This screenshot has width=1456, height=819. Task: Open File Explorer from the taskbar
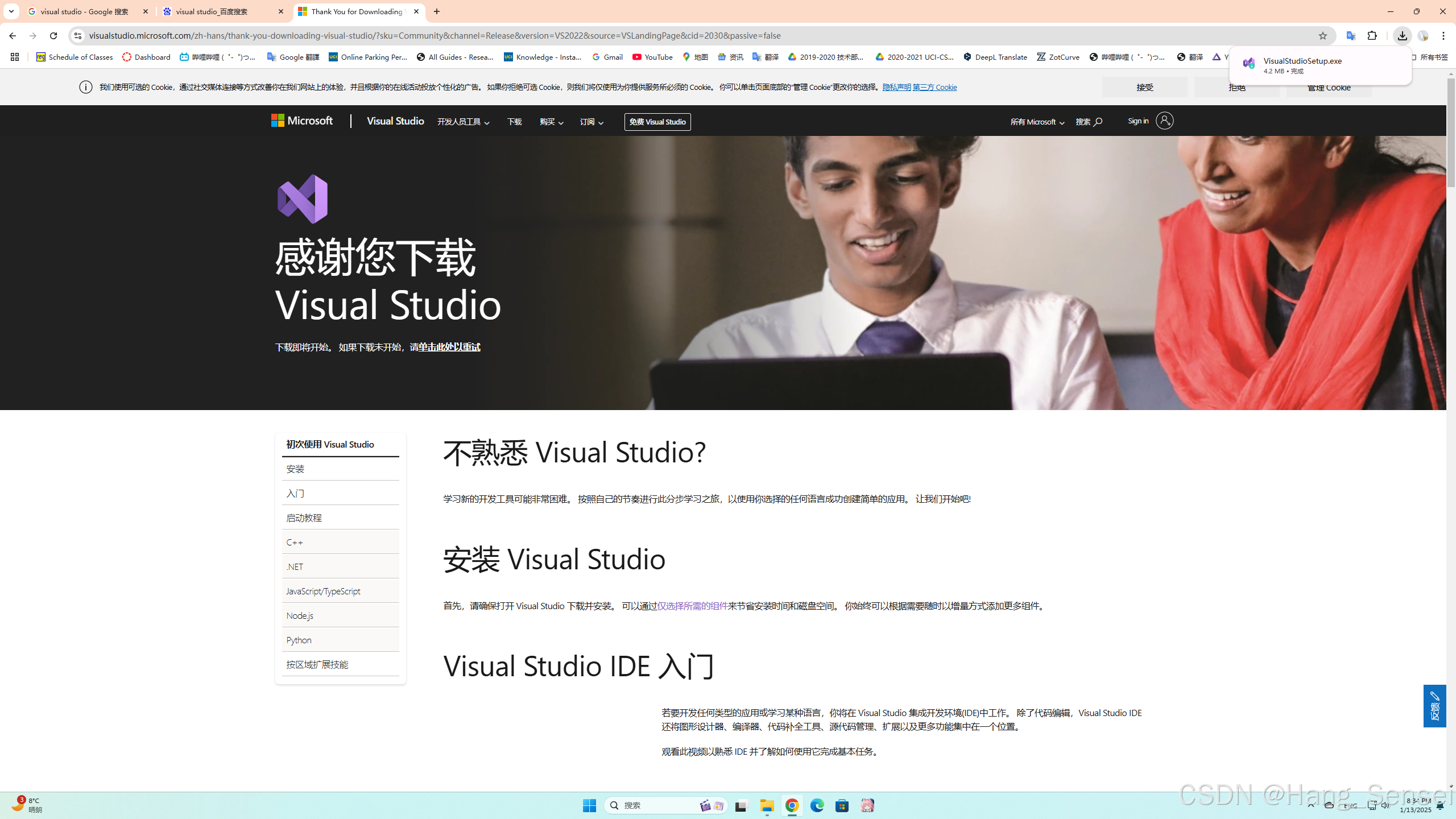767,805
